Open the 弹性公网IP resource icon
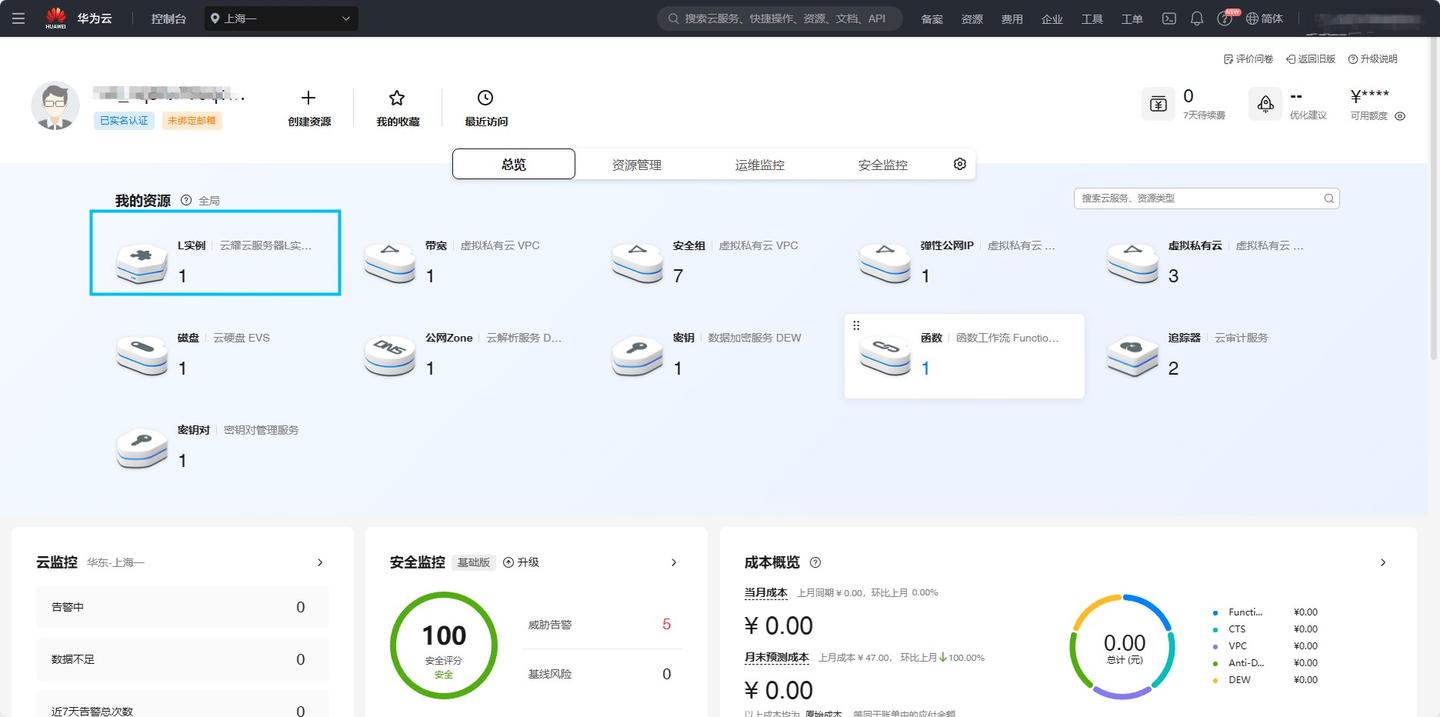 tap(885, 264)
